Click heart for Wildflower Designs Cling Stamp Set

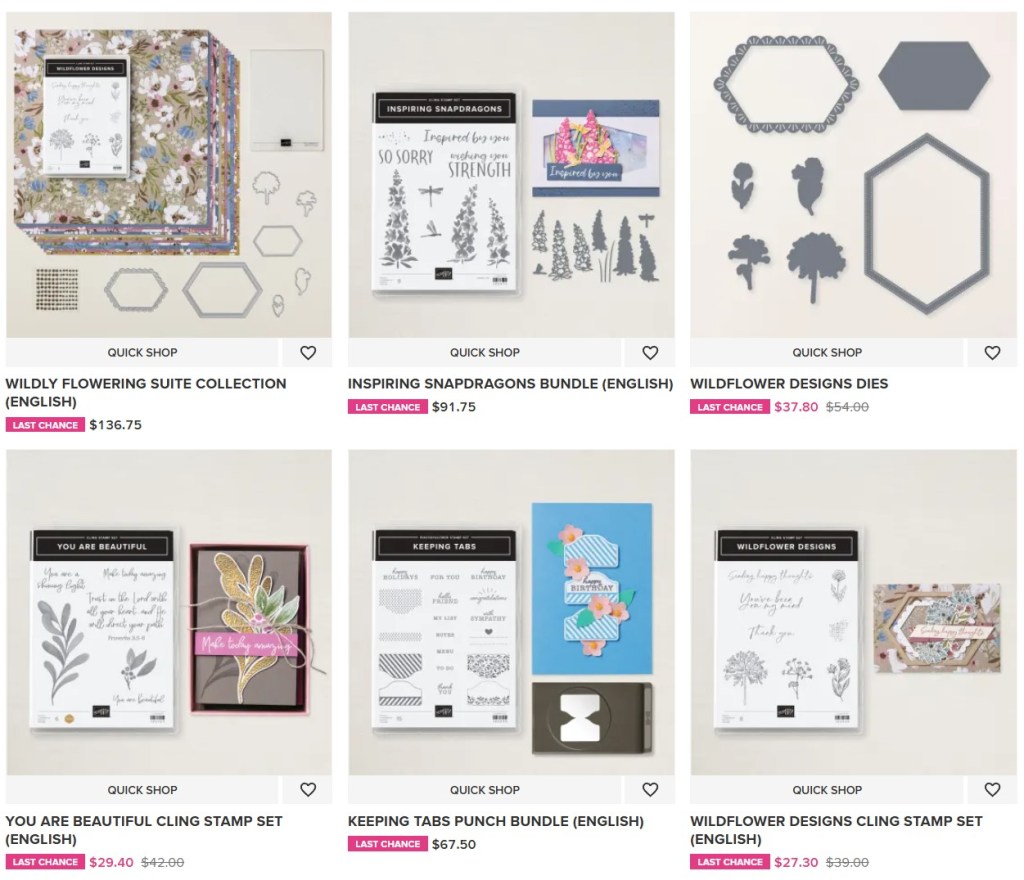pos(992,790)
